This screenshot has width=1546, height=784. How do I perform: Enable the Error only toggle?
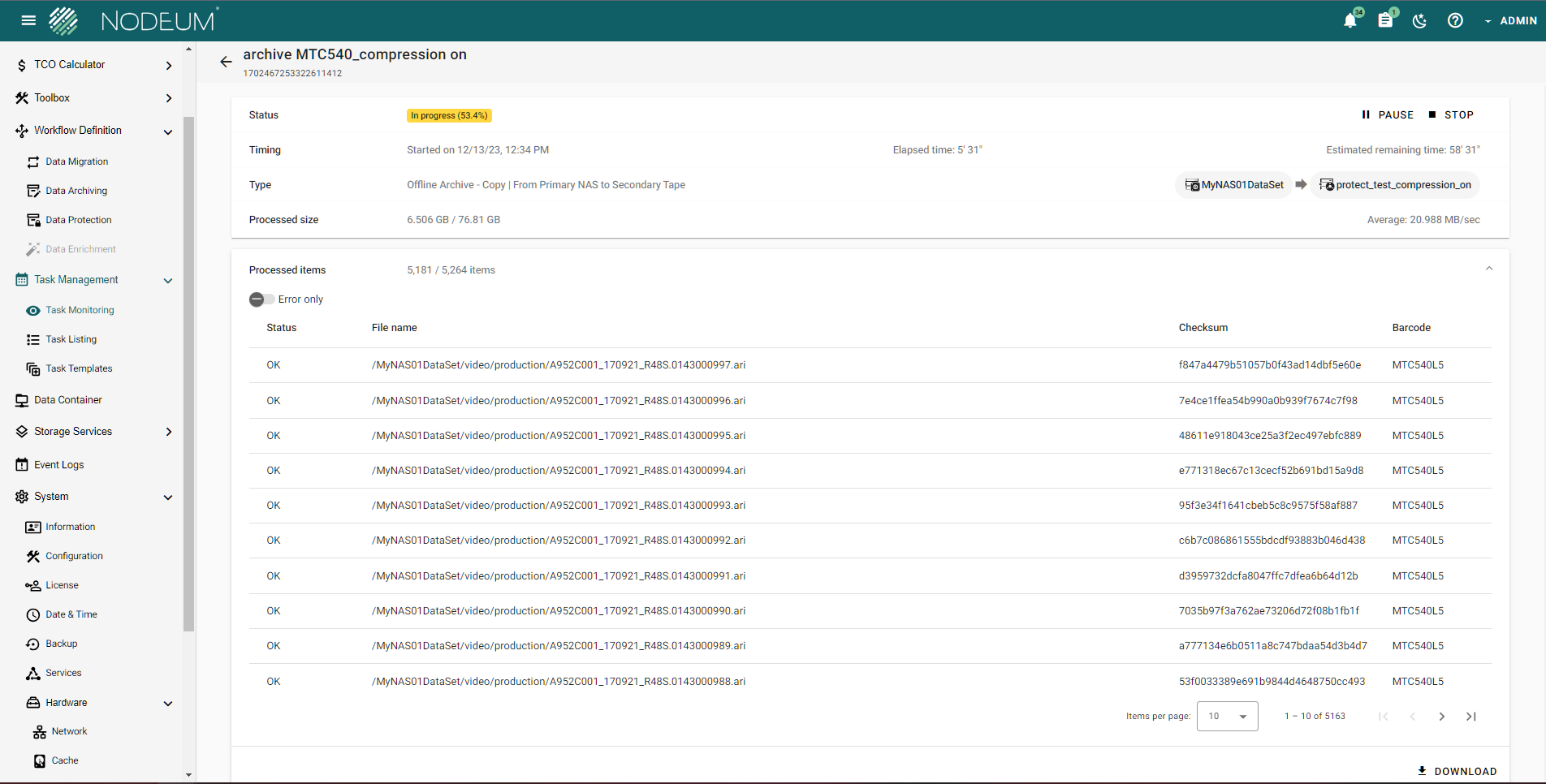(261, 299)
